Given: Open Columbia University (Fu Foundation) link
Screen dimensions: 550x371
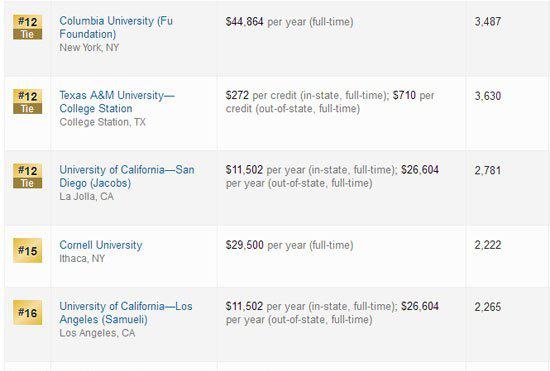Looking at the screenshot, I should coord(116,27).
